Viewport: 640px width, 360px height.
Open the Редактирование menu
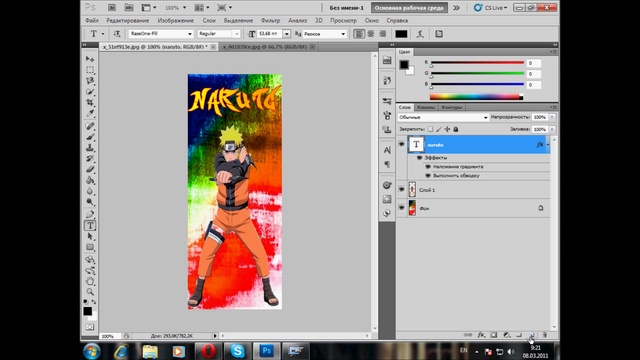(128, 20)
